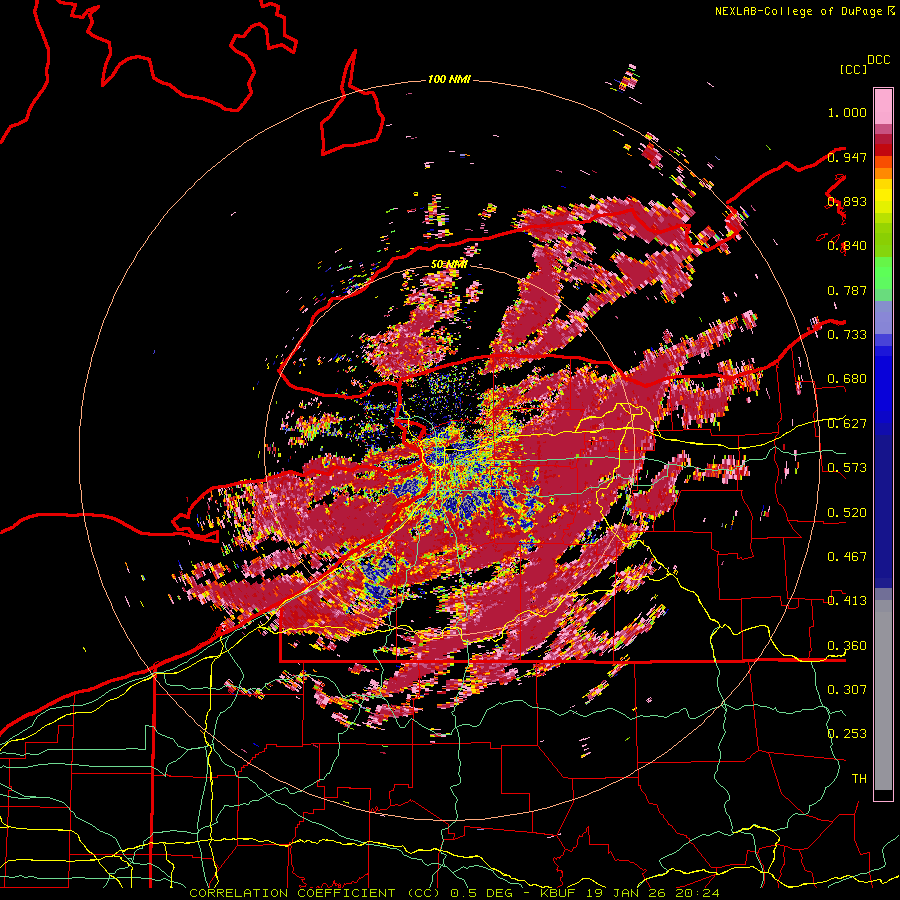Click the CORRELATION COEFFICIENT (CC) caption text
900x900 pixels.
click(x=315, y=893)
